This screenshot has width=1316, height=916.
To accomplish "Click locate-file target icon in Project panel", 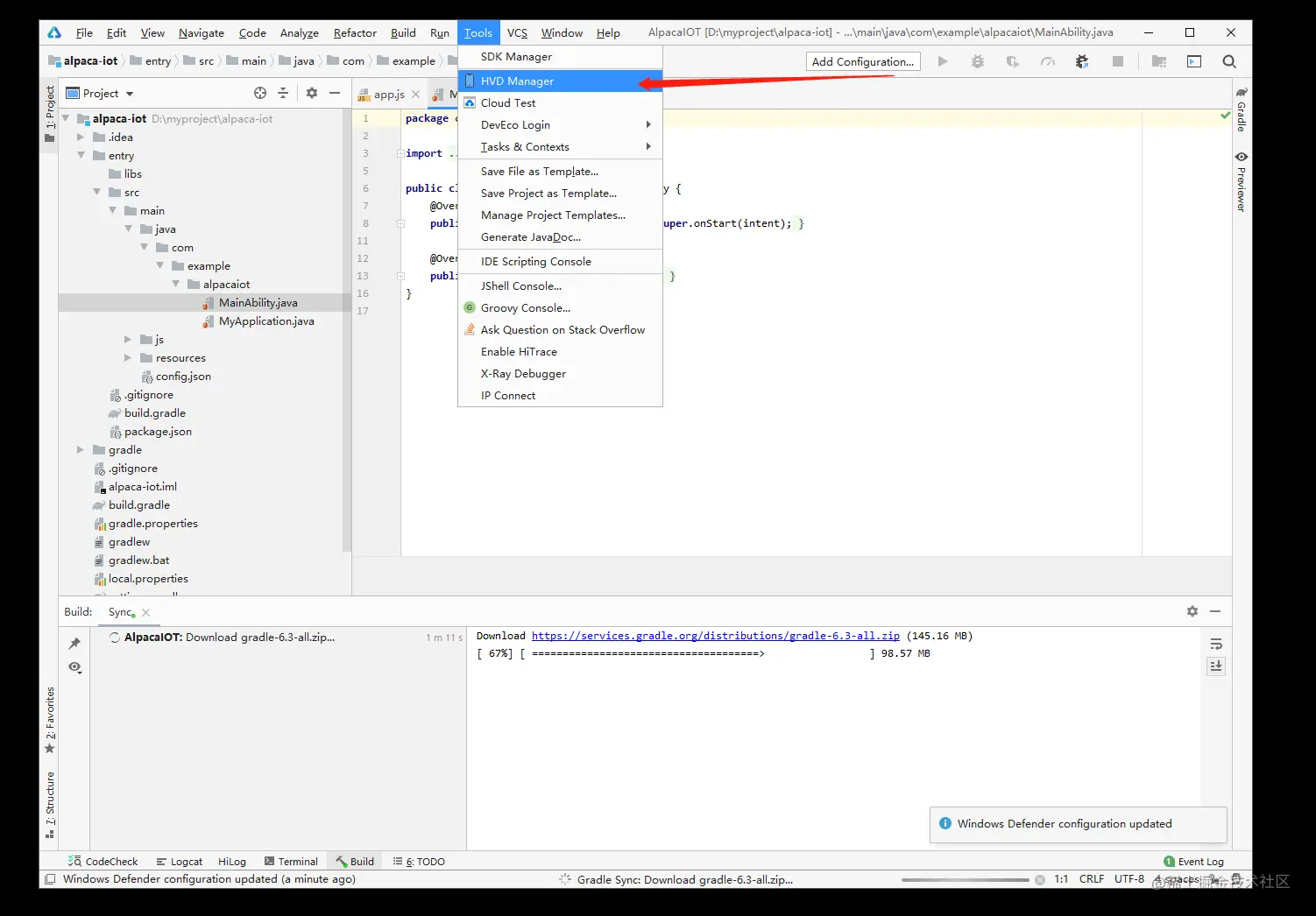I will coord(260,93).
